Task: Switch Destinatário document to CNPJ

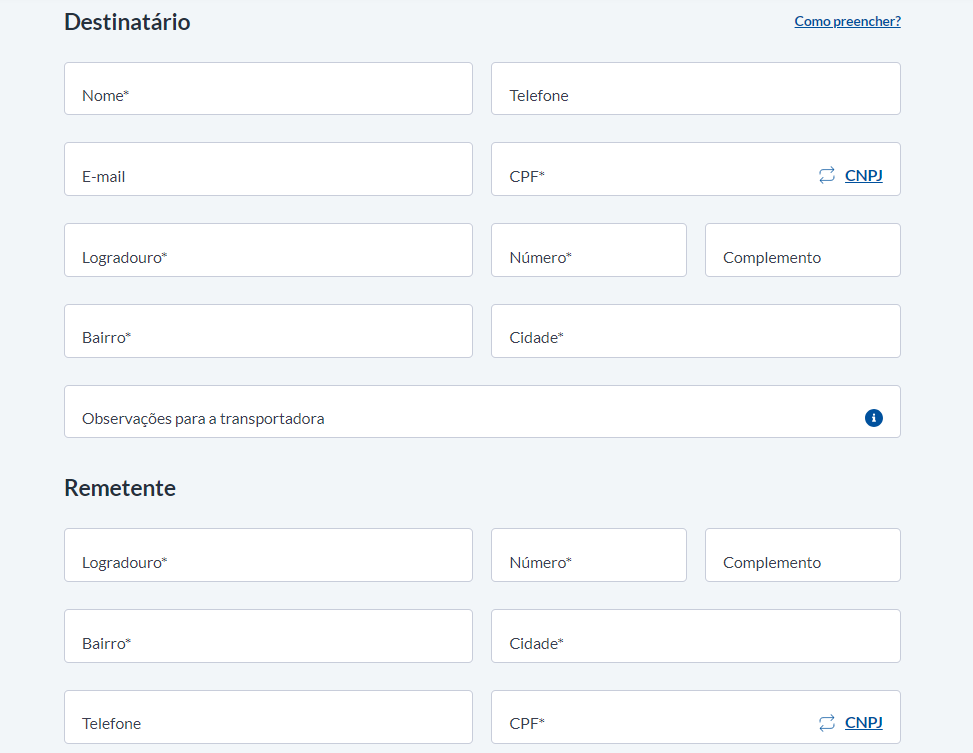Action: tap(863, 176)
